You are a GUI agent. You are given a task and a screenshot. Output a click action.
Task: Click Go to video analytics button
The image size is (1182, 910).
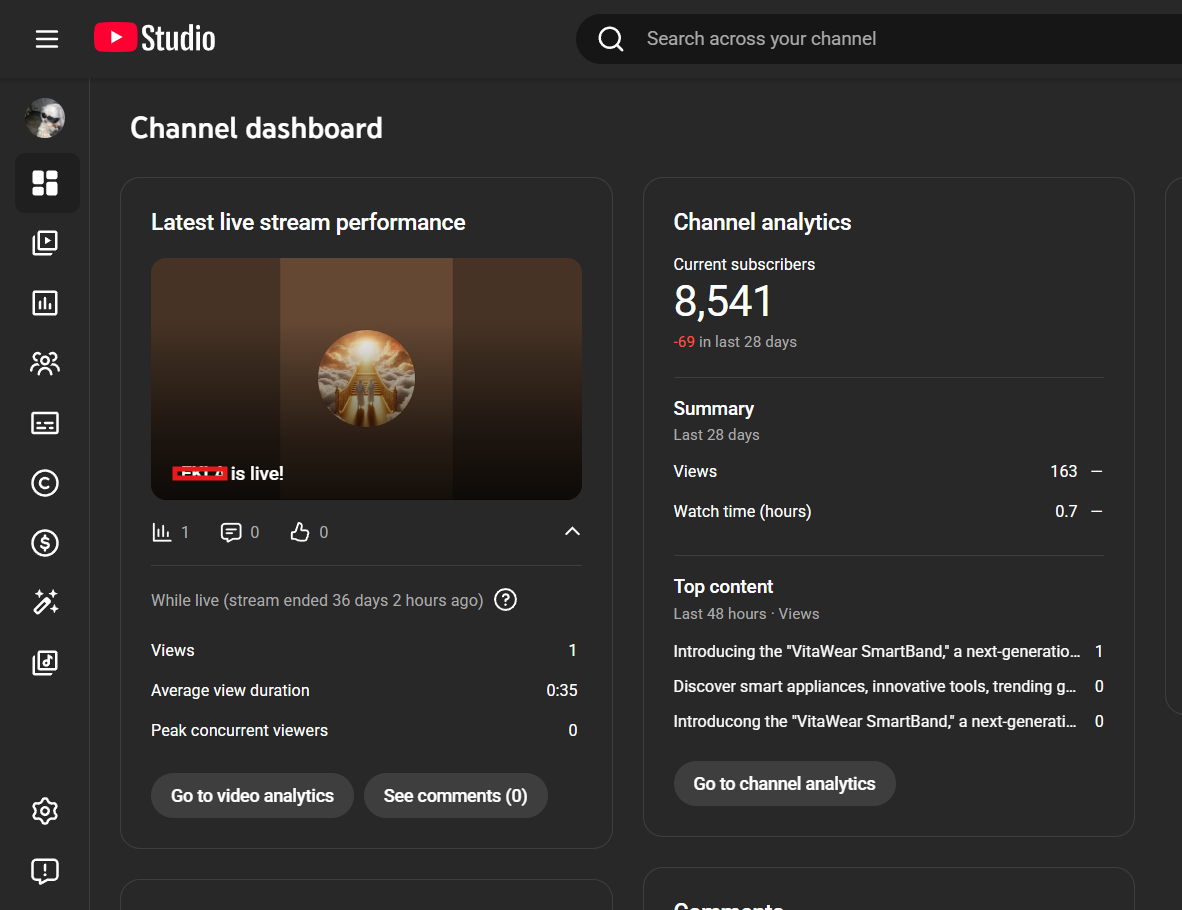[x=252, y=796]
